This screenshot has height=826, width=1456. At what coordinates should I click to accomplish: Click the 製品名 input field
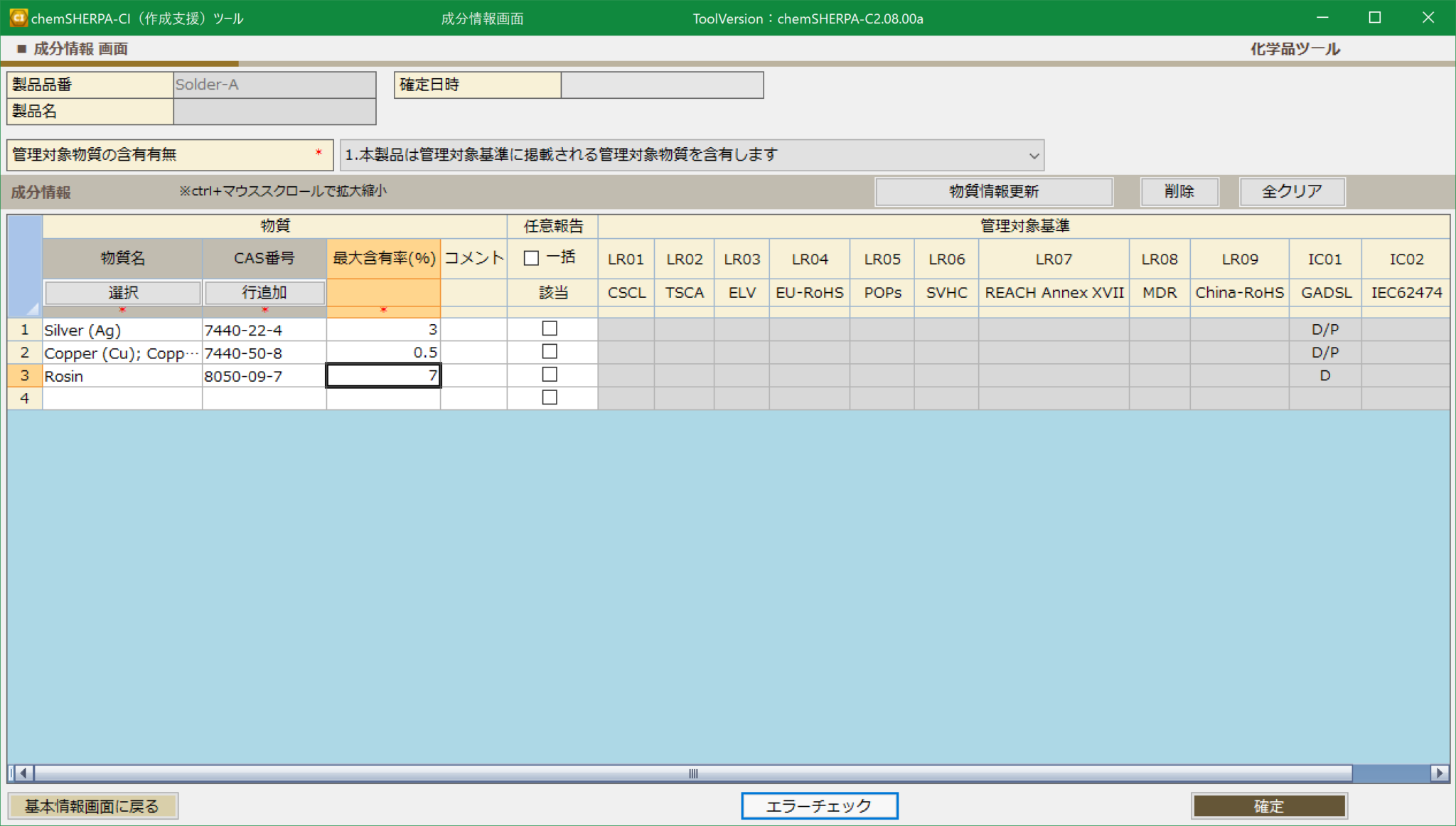pos(274,111)
